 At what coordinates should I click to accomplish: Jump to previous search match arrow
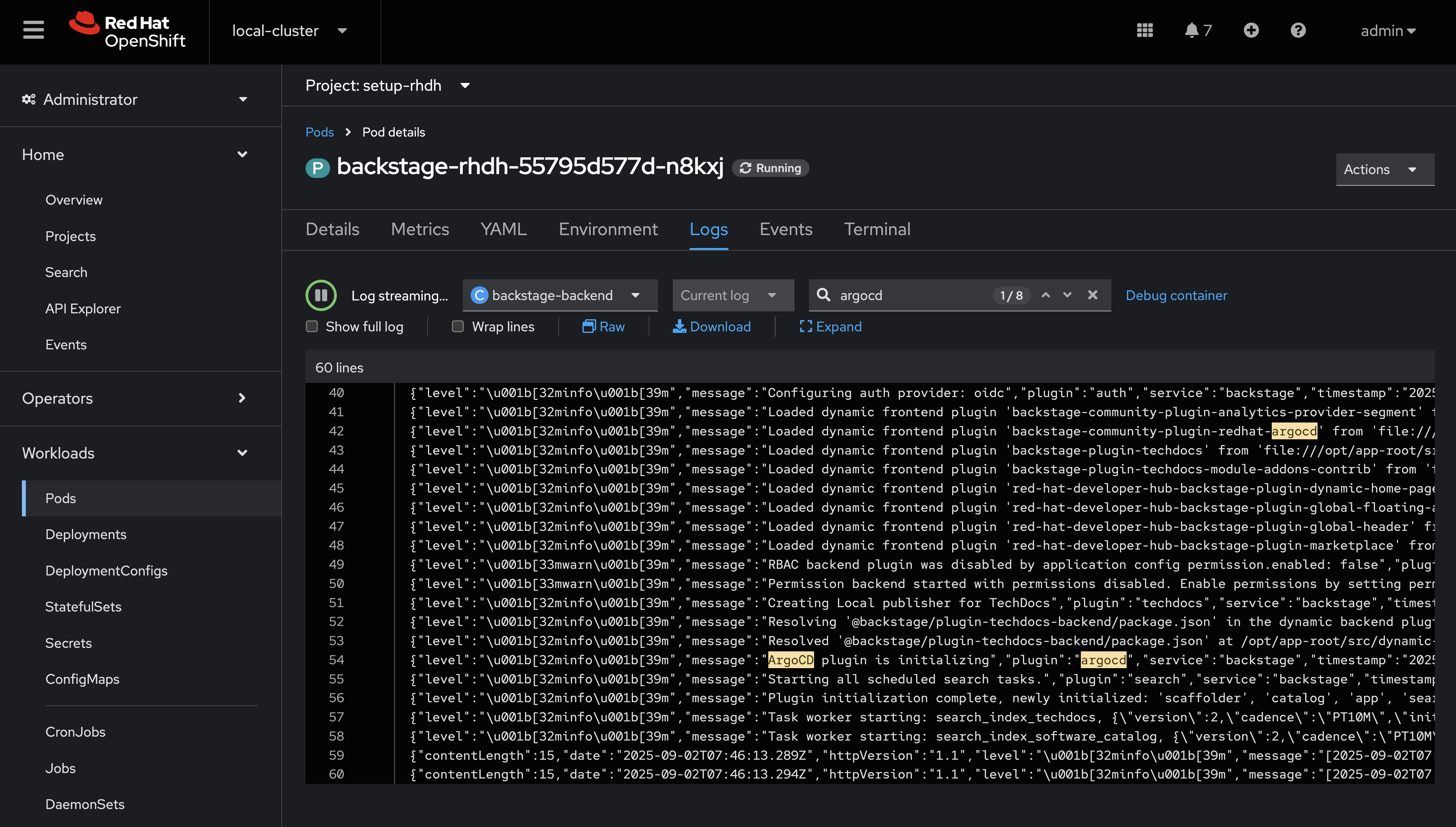pyautogui.click(x=1045, y=295)
